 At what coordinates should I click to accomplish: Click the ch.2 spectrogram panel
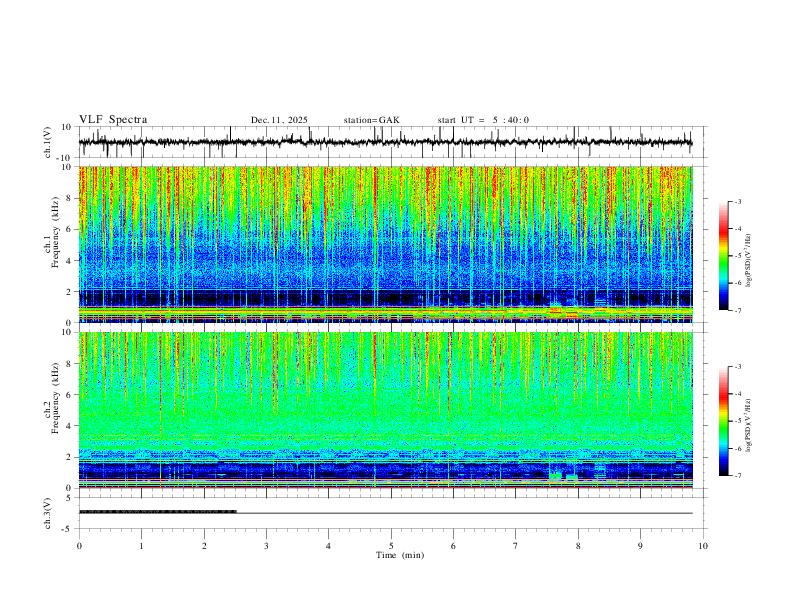385,410
